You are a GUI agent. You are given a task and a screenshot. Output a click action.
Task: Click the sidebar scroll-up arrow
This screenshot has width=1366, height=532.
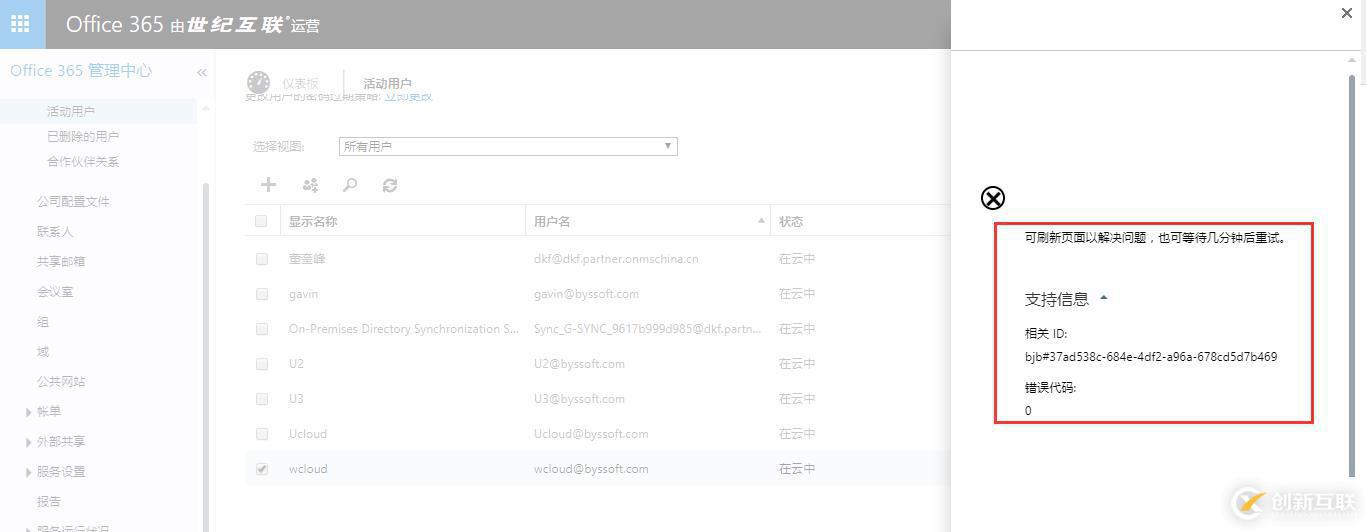coord(206,108)
